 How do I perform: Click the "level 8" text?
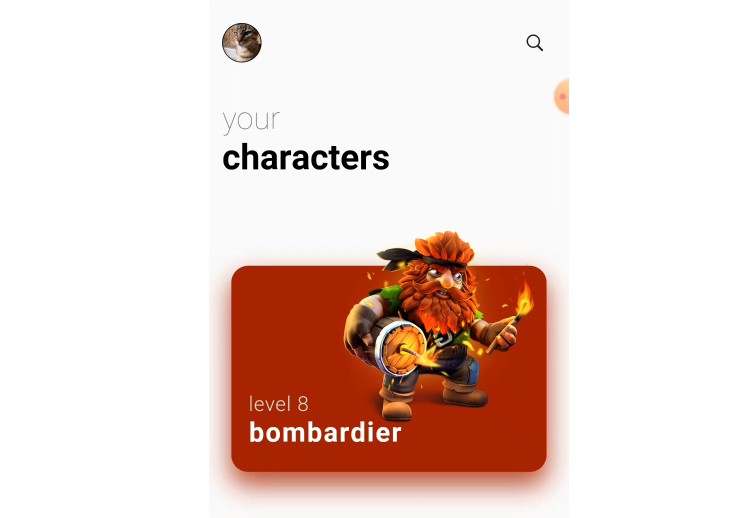pos(279,404)
